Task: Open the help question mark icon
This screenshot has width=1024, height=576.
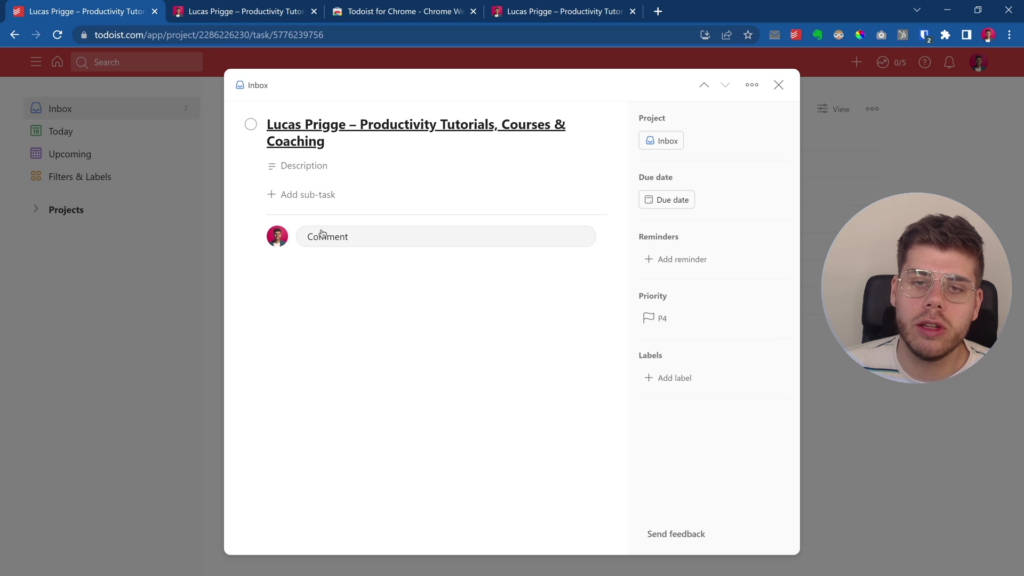Action: click(925, 62)
